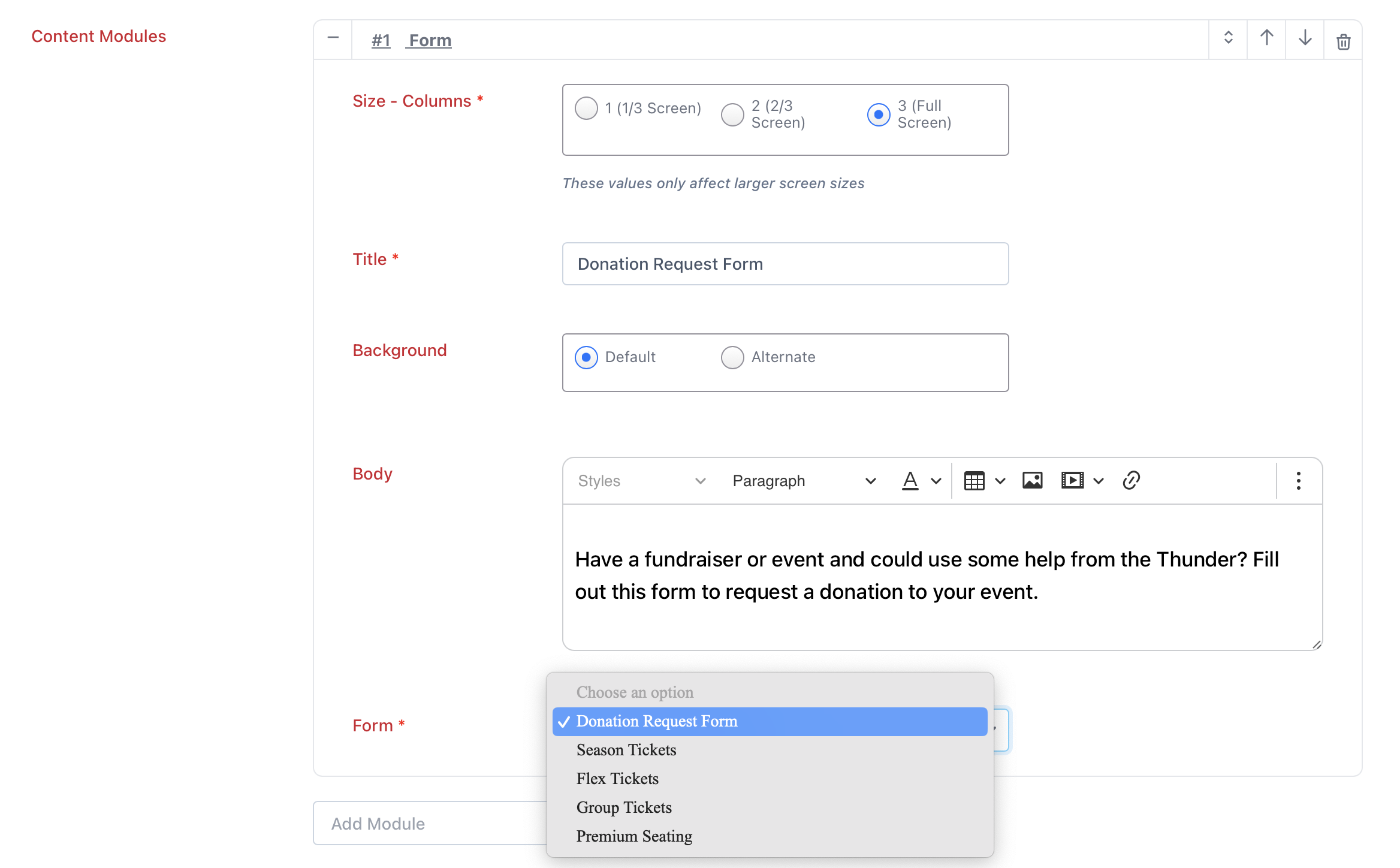Choose the Default background option
The width and height of the screenshot is (1400, 868).
pos(586,357)
